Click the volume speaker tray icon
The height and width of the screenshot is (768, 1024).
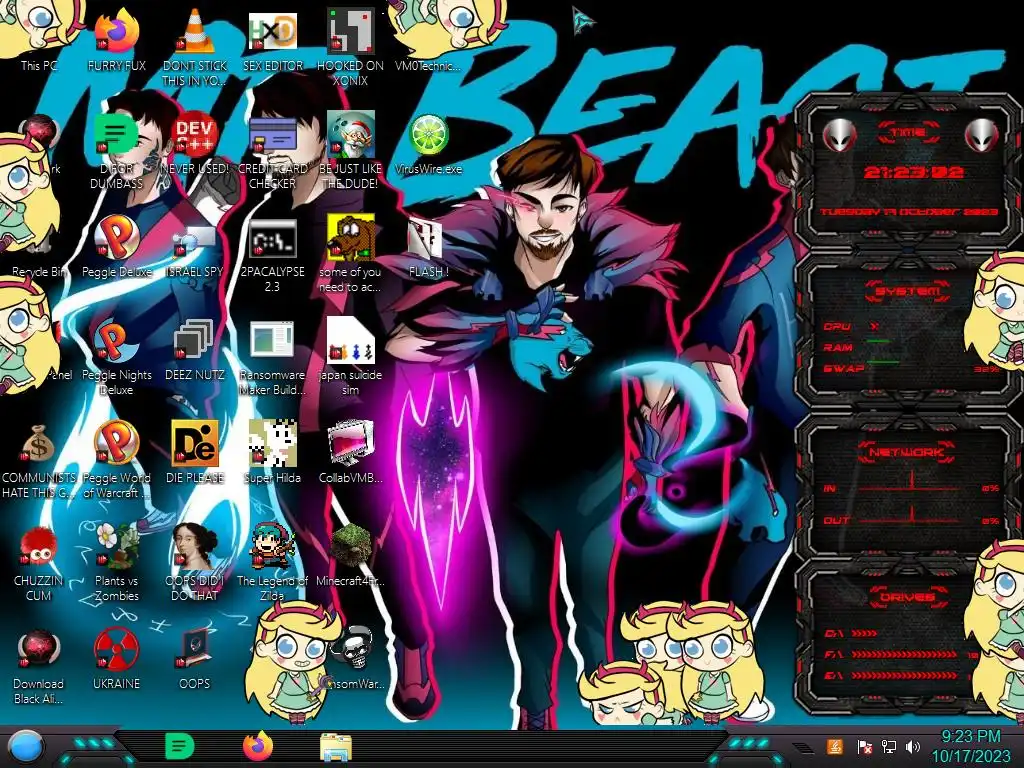click(913, 747)
